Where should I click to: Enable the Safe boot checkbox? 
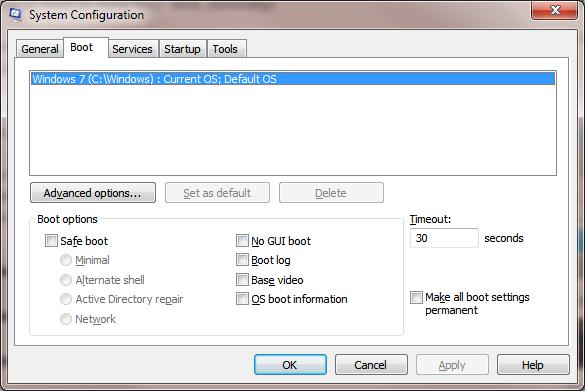(x=51, y=240)
